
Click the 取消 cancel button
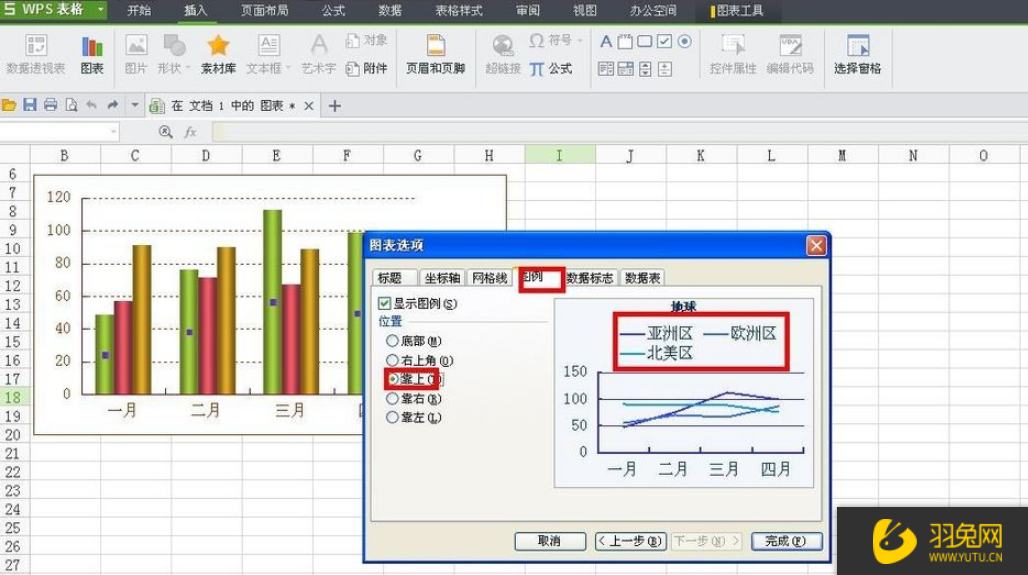[x=549, y=541]
